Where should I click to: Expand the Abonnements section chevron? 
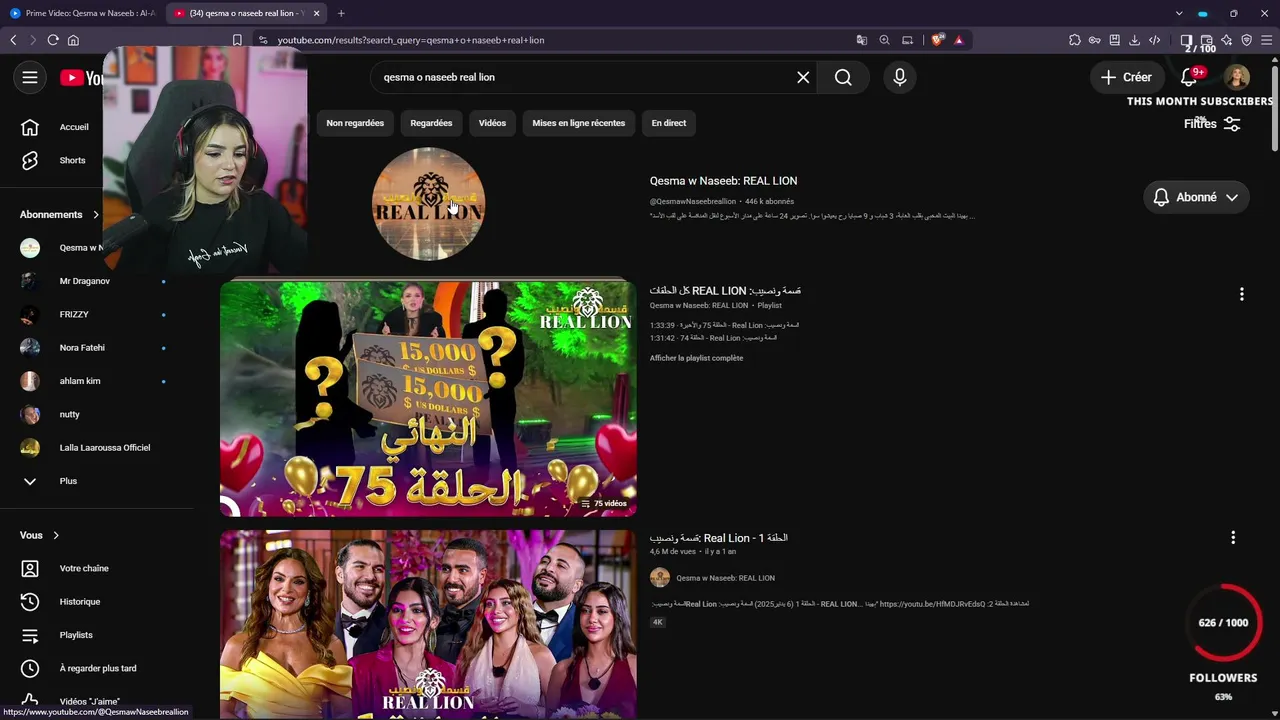point(96,215)
